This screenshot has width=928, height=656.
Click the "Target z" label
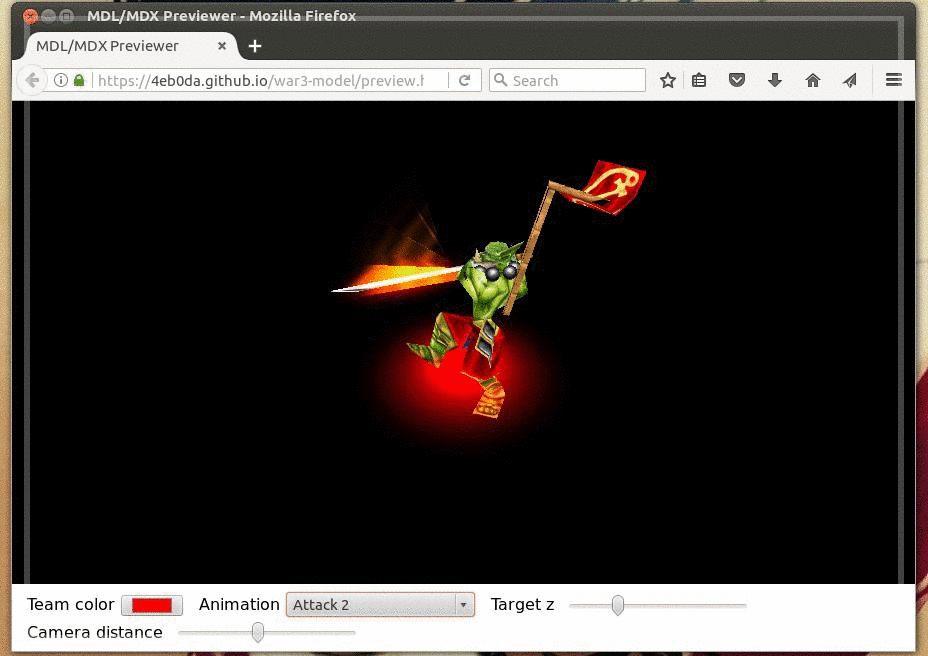pyautogui.click(x=522, y=604)
